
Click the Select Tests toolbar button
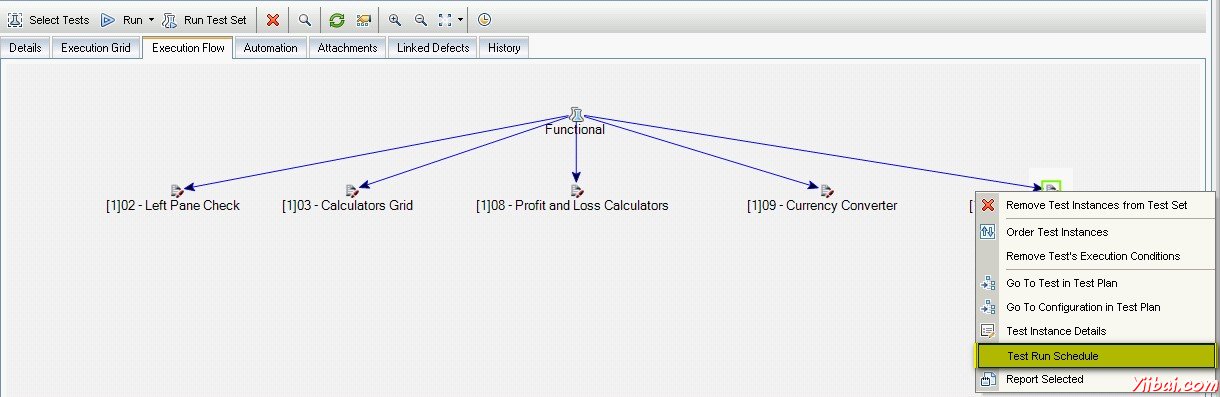pyautogui.click(x=48, y=20)
